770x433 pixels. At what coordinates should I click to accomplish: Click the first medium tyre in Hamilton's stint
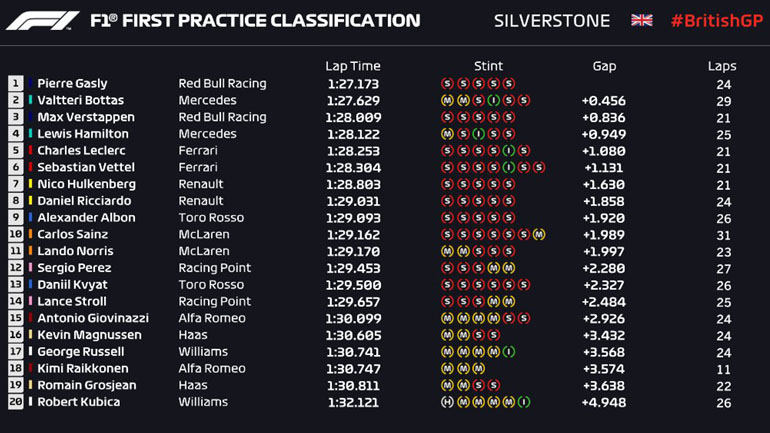447,134
